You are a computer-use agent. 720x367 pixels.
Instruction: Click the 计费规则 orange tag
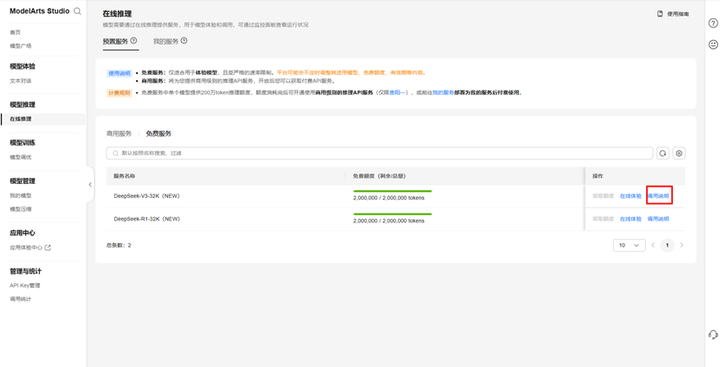tap(119, 93)
